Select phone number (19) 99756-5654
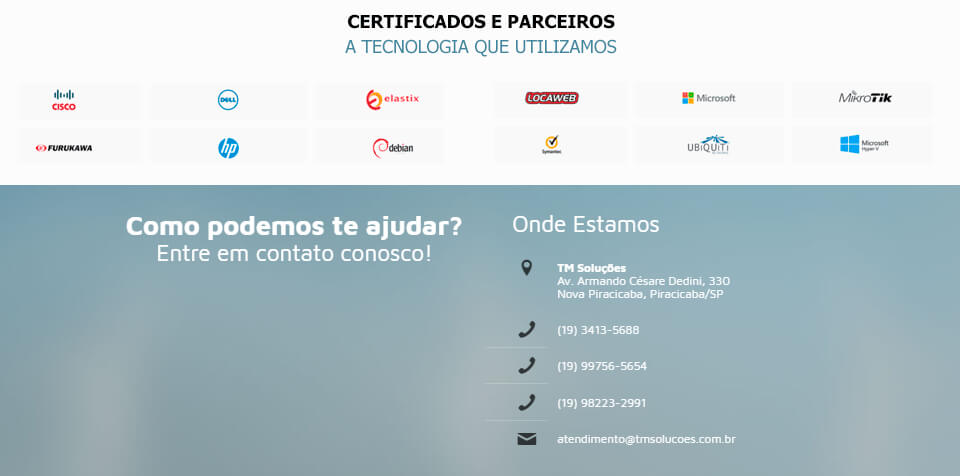The image size is (960, 476). (x=602, y=366)
